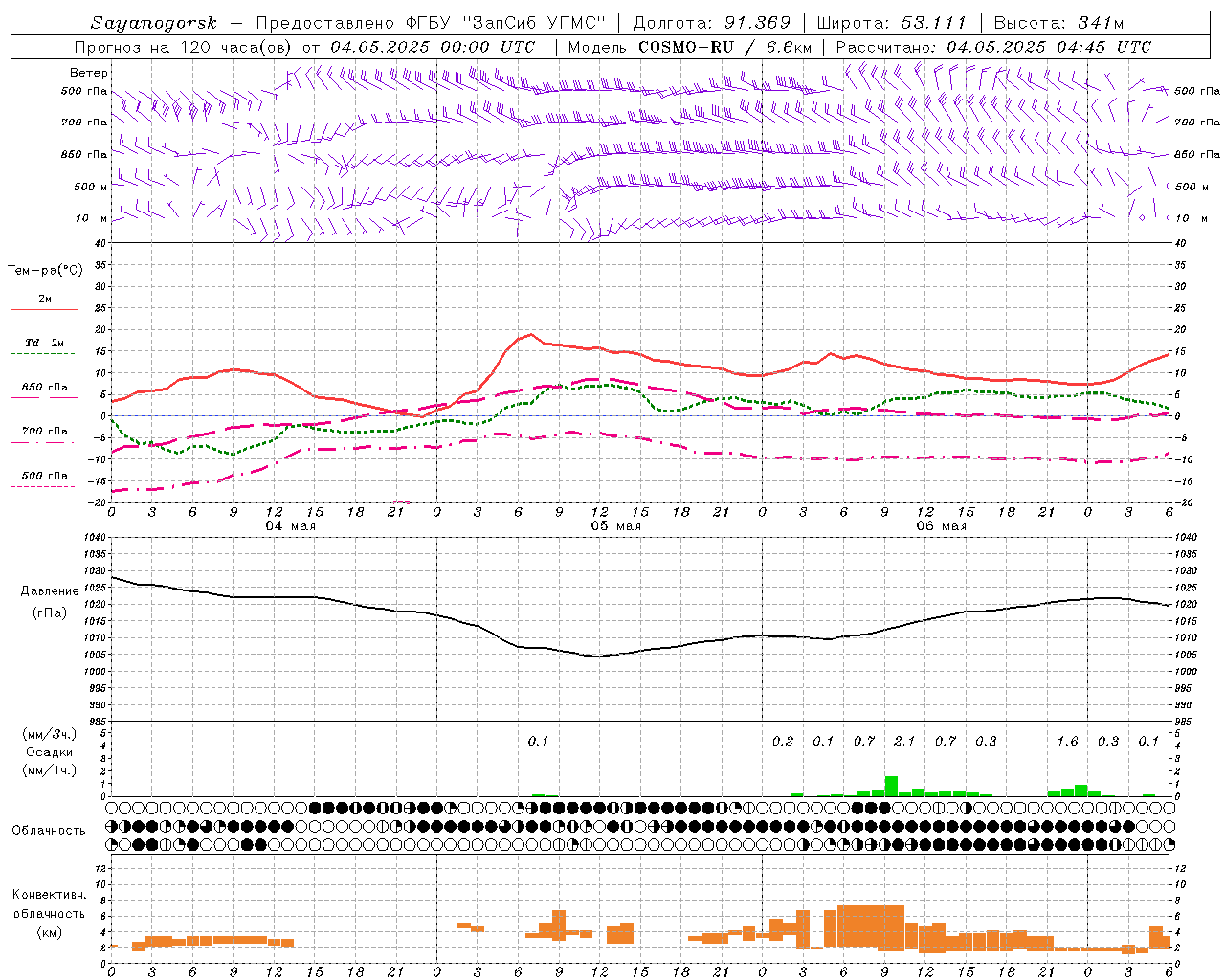This screenshot has width=1225, height=980.
Task: Click the 'Конвективн.' convective cloud label
Action: (x=50, y=895)
